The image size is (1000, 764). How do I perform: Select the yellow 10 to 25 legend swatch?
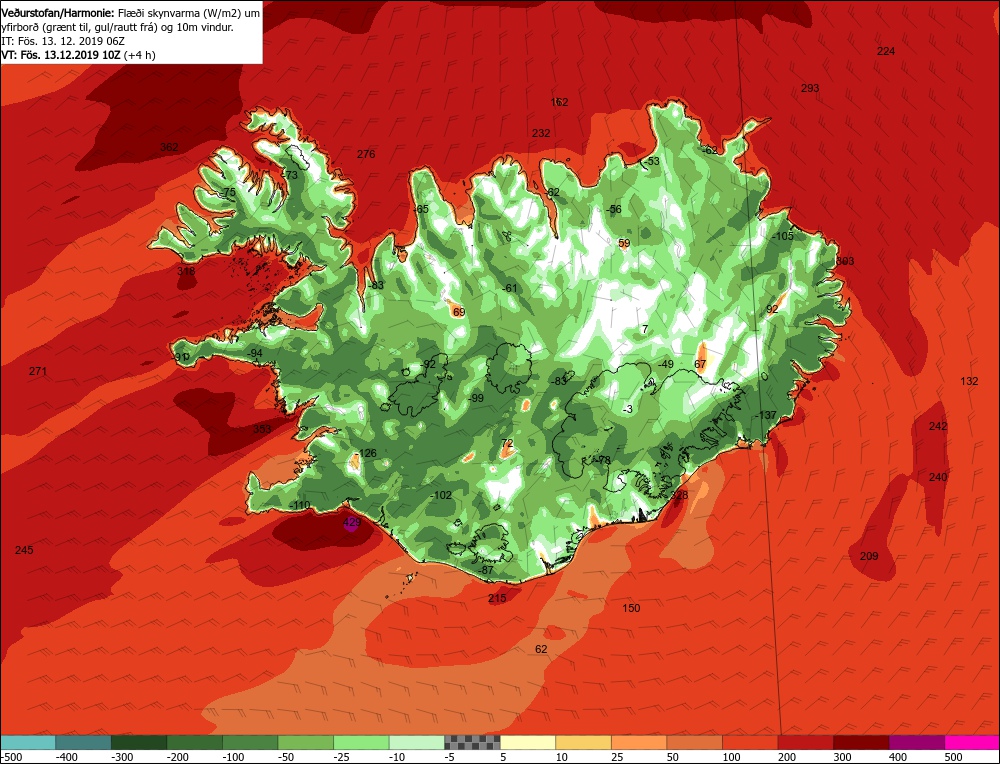(583, 743)
